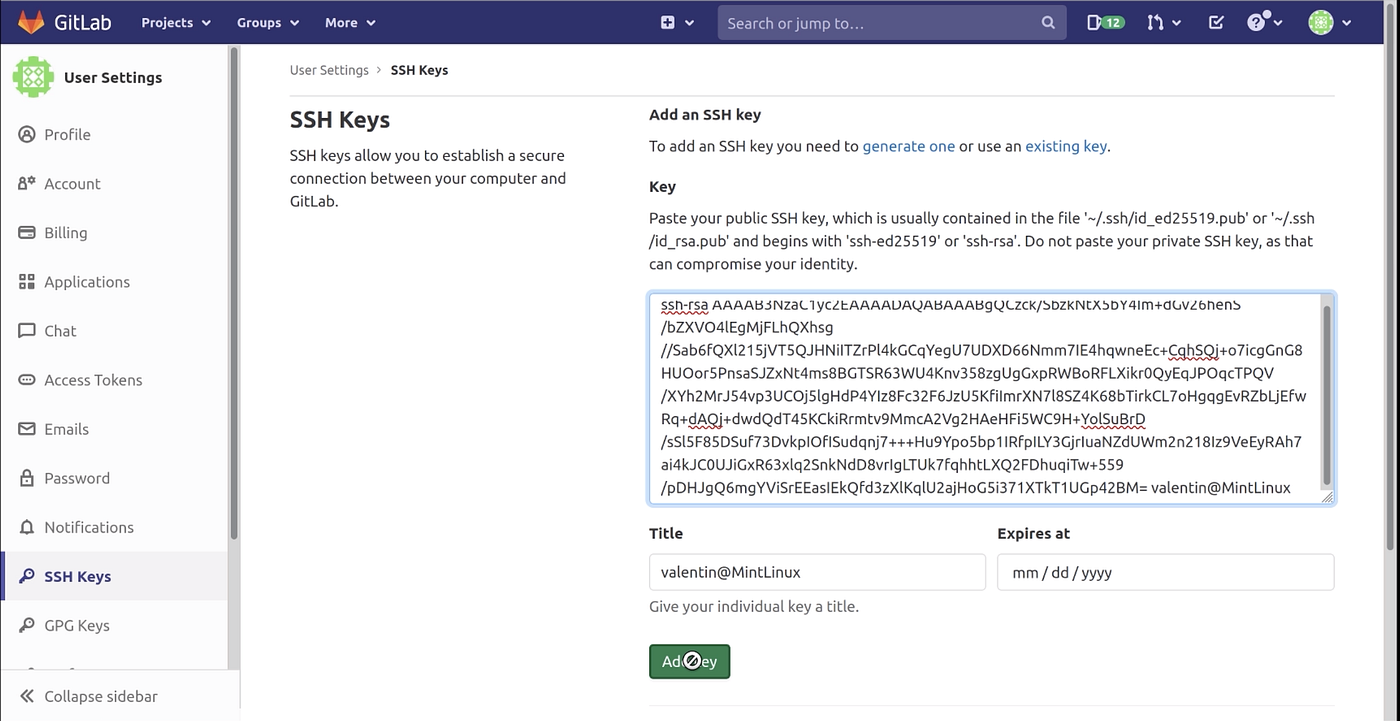Click the merge requests icon in navbar

[x=1158, y=21]
